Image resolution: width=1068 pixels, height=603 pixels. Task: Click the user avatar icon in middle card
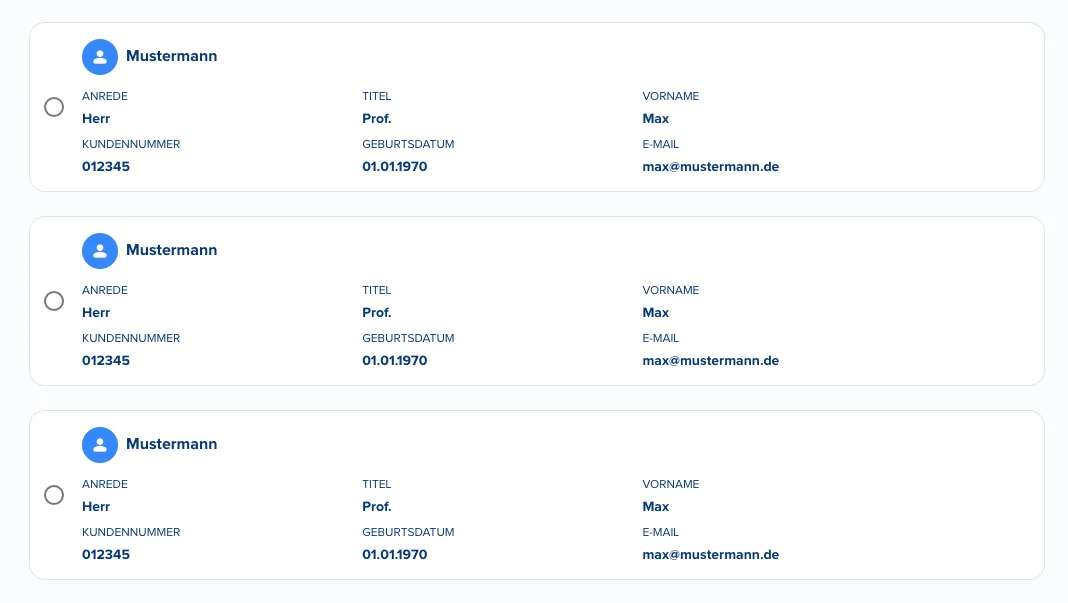[x=99, y=251]
